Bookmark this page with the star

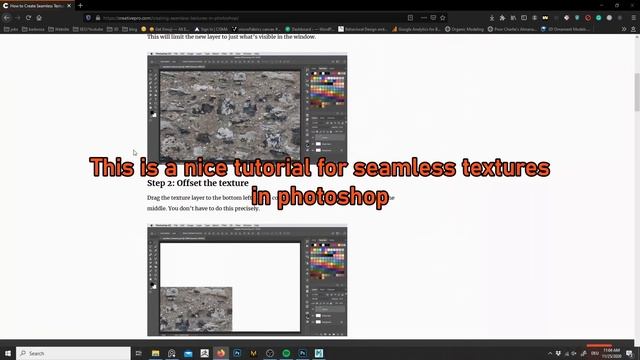pos(443,18)
